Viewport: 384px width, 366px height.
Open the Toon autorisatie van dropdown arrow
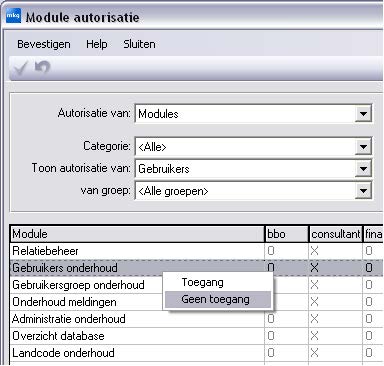coord(363,169)
